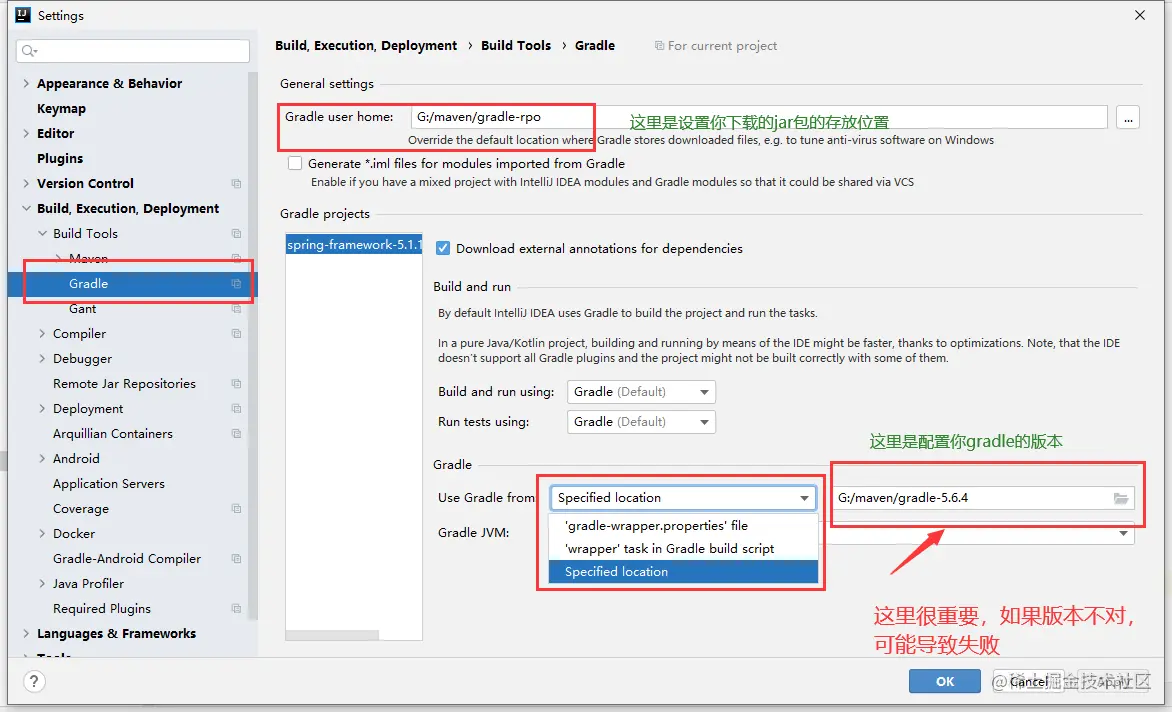
Task: Collapse the Build Tools node
Action: [42, 234]
